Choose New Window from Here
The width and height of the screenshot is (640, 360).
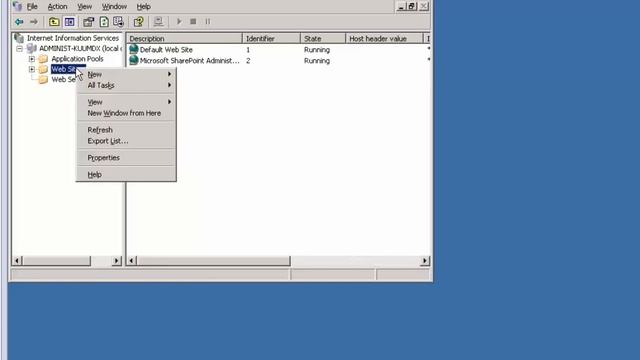pos(126,113)
